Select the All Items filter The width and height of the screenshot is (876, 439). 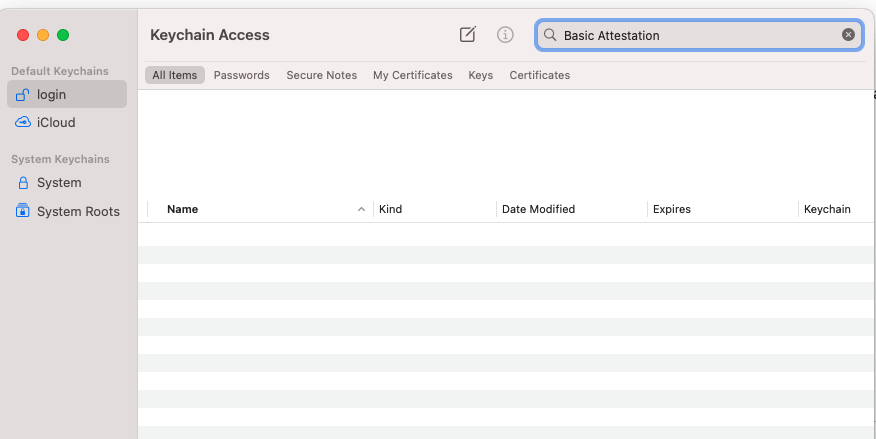[174, 75]
